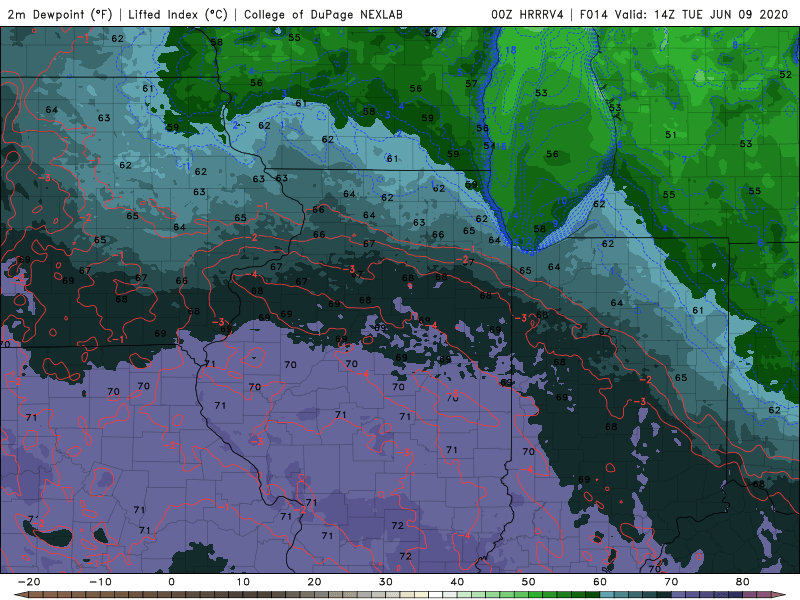Click the '2m Dewpoint (°F)' title text

coord(60,14)
